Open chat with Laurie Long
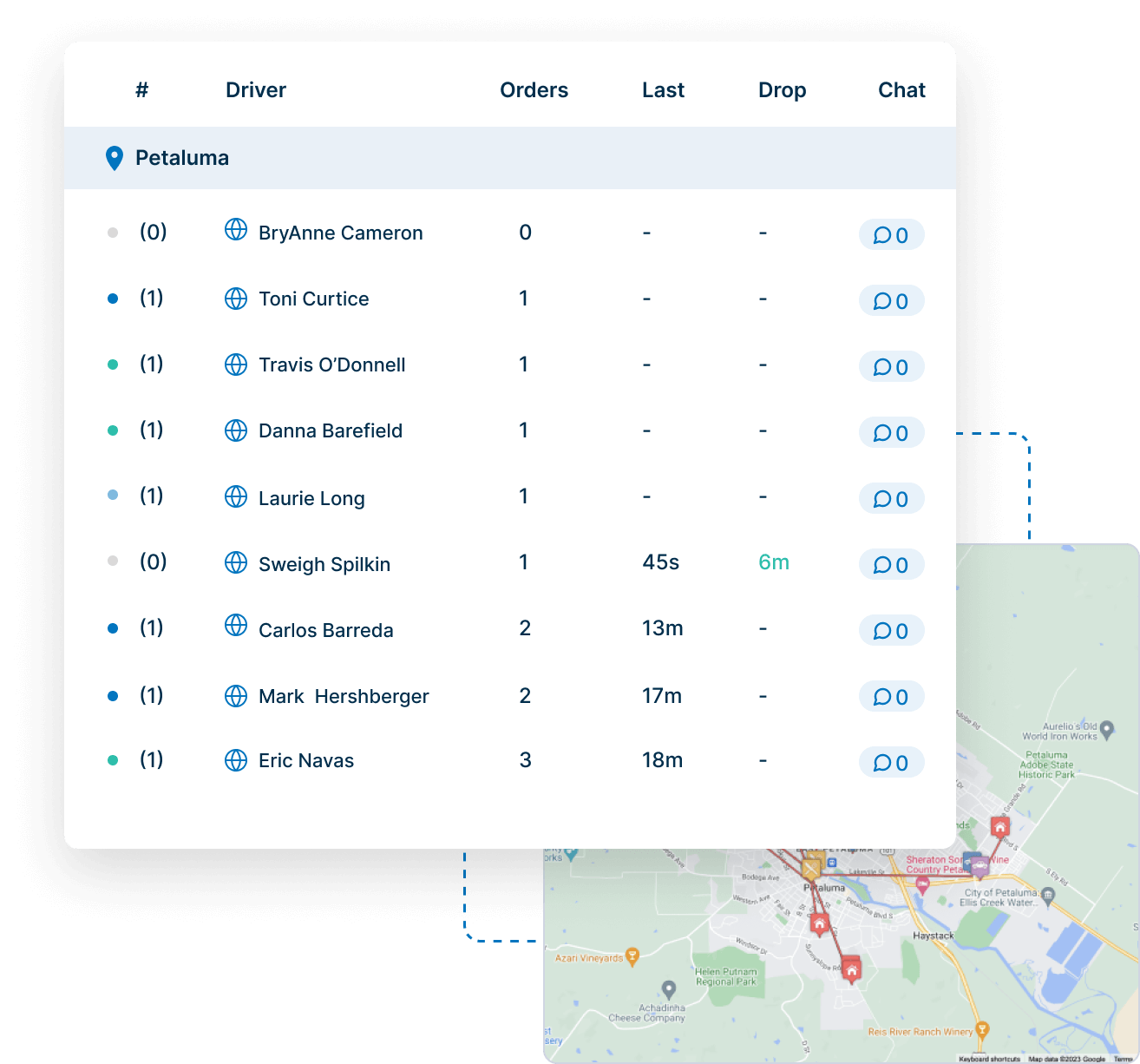Screen dimensions: 1140x1064 pyautogui.click(x=891, y=499)
